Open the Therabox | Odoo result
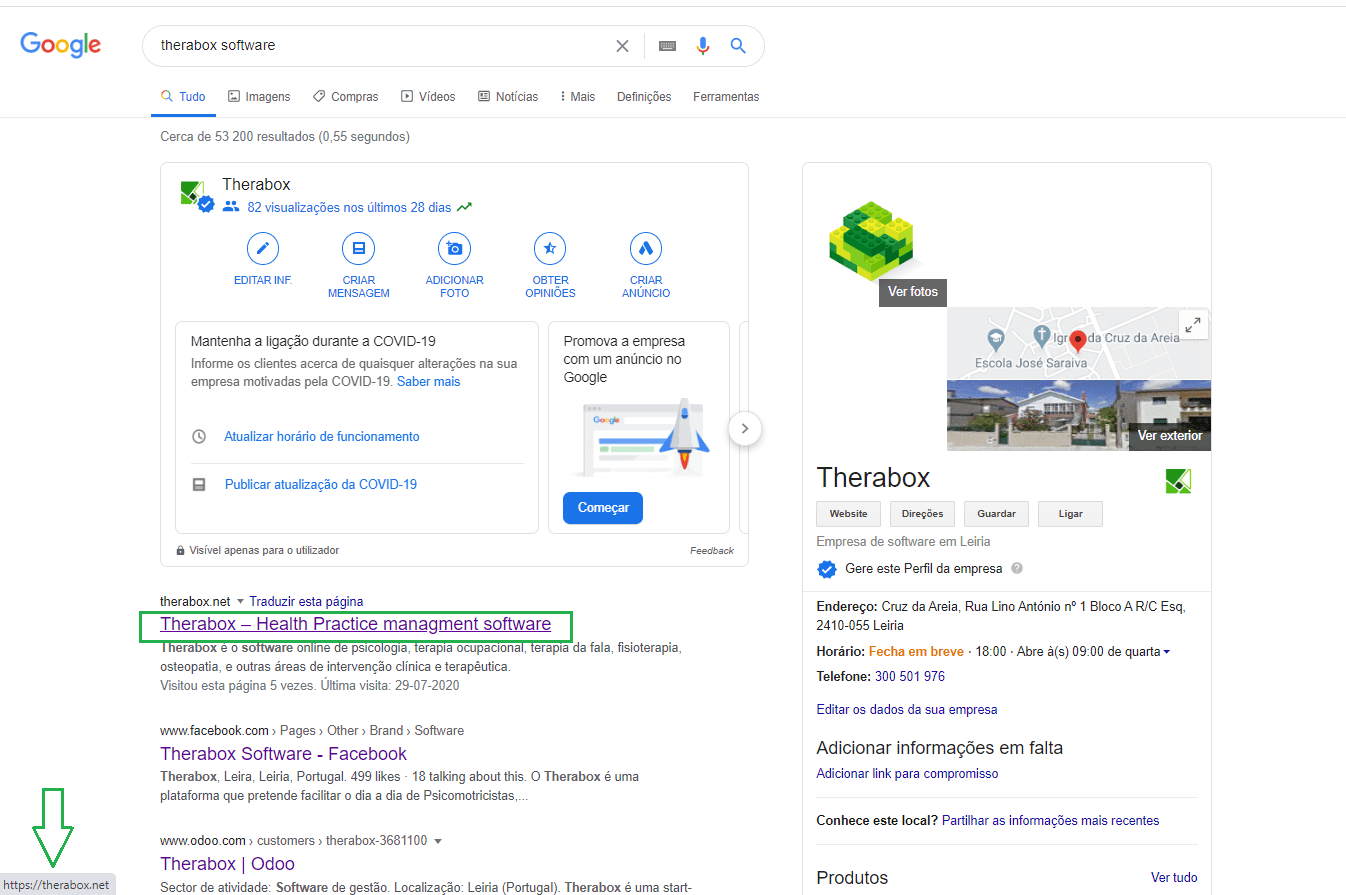Image resolution: width=1346 pixels, height=895 pixels. (227, 864)
